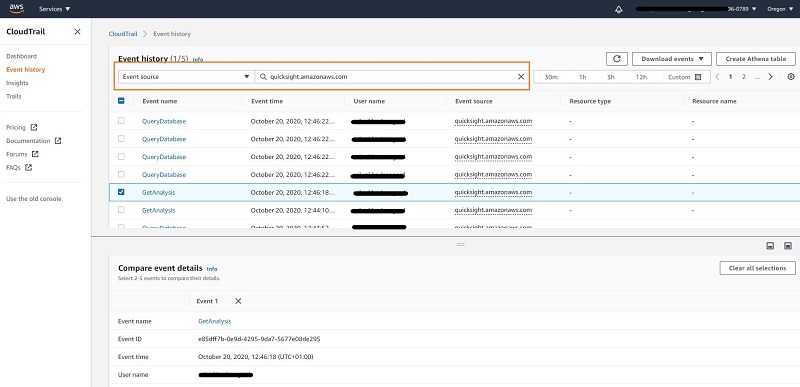Minimize the compare details split panel

tap(770, 246)
